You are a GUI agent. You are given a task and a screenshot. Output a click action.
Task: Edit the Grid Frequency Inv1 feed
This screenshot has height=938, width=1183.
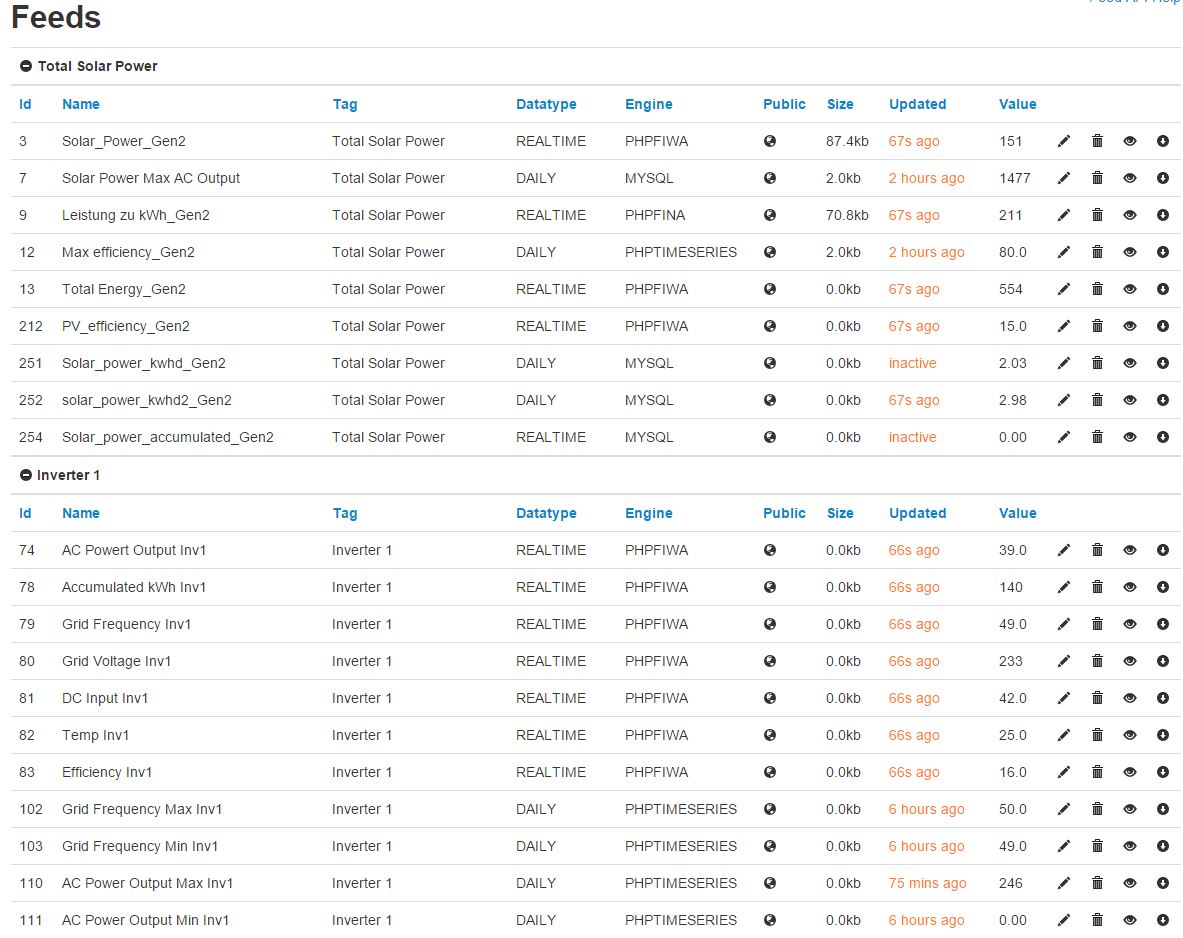tap(1063, 624)
